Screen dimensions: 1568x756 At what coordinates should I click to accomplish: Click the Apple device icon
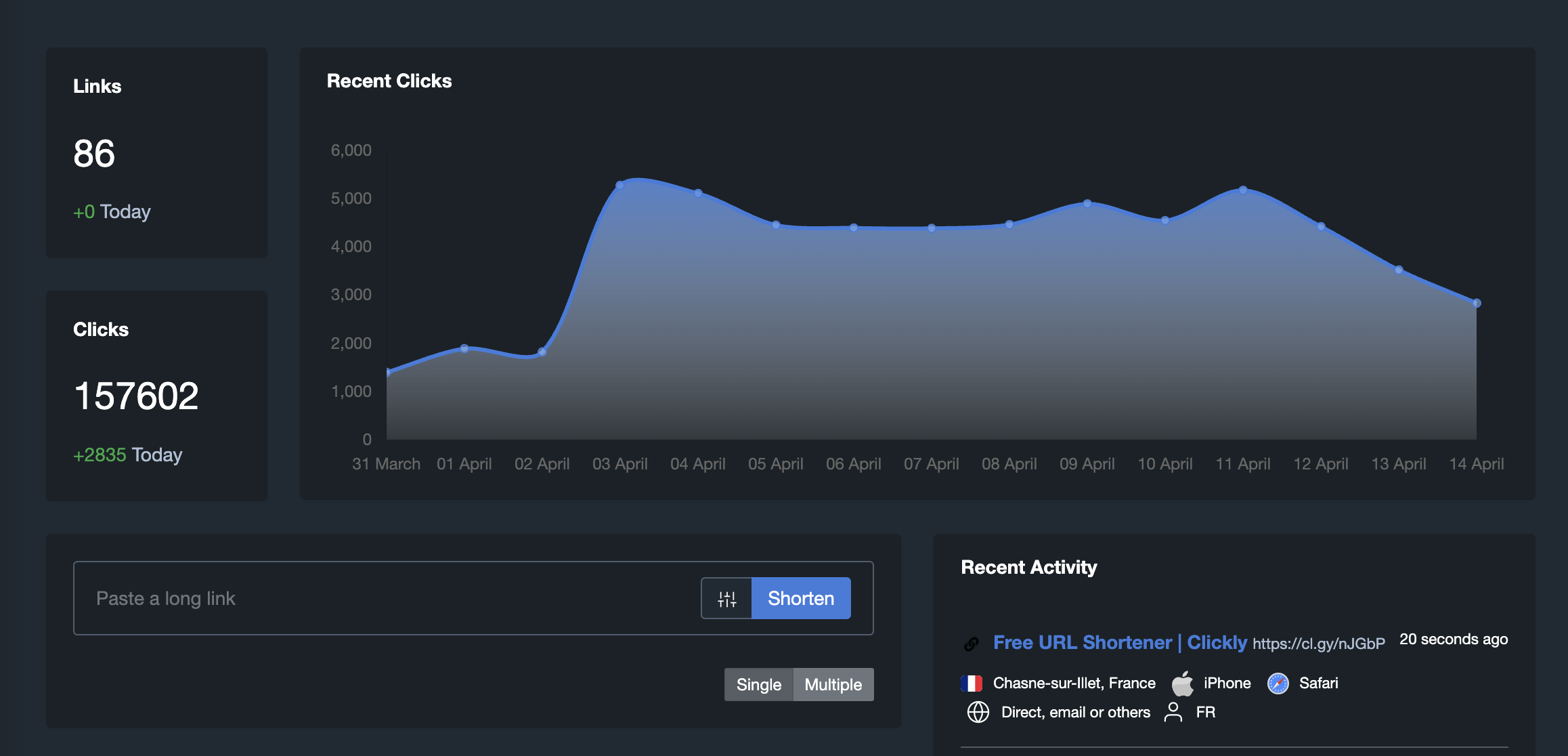[x=1182, y=683]
